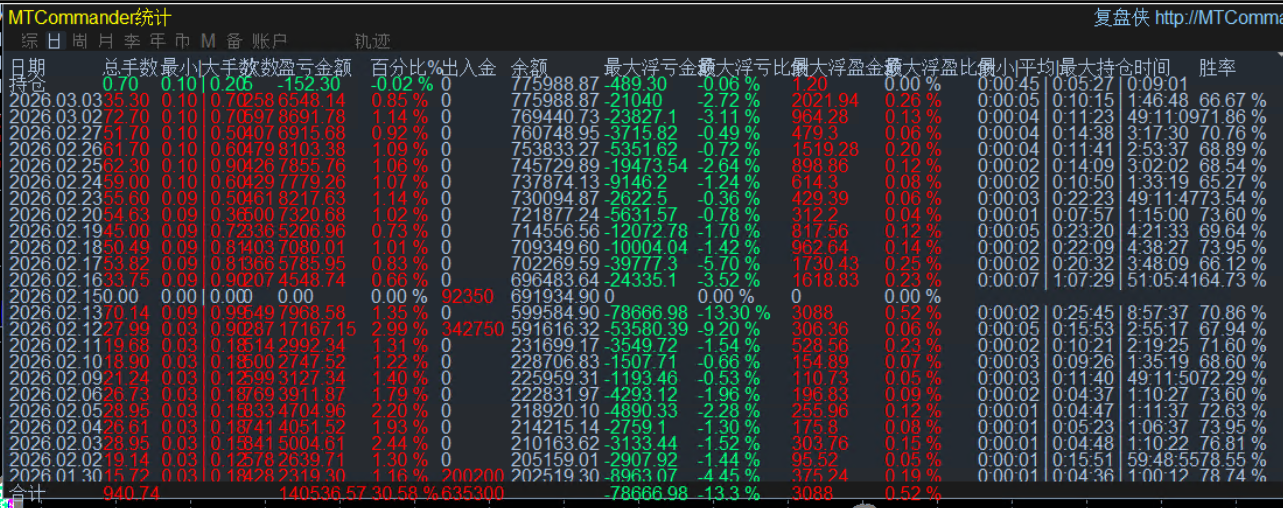The height and width of the screenshot is (508, 1283).
Task: Click the 92350 deposit value
Action: pos(468,296)
